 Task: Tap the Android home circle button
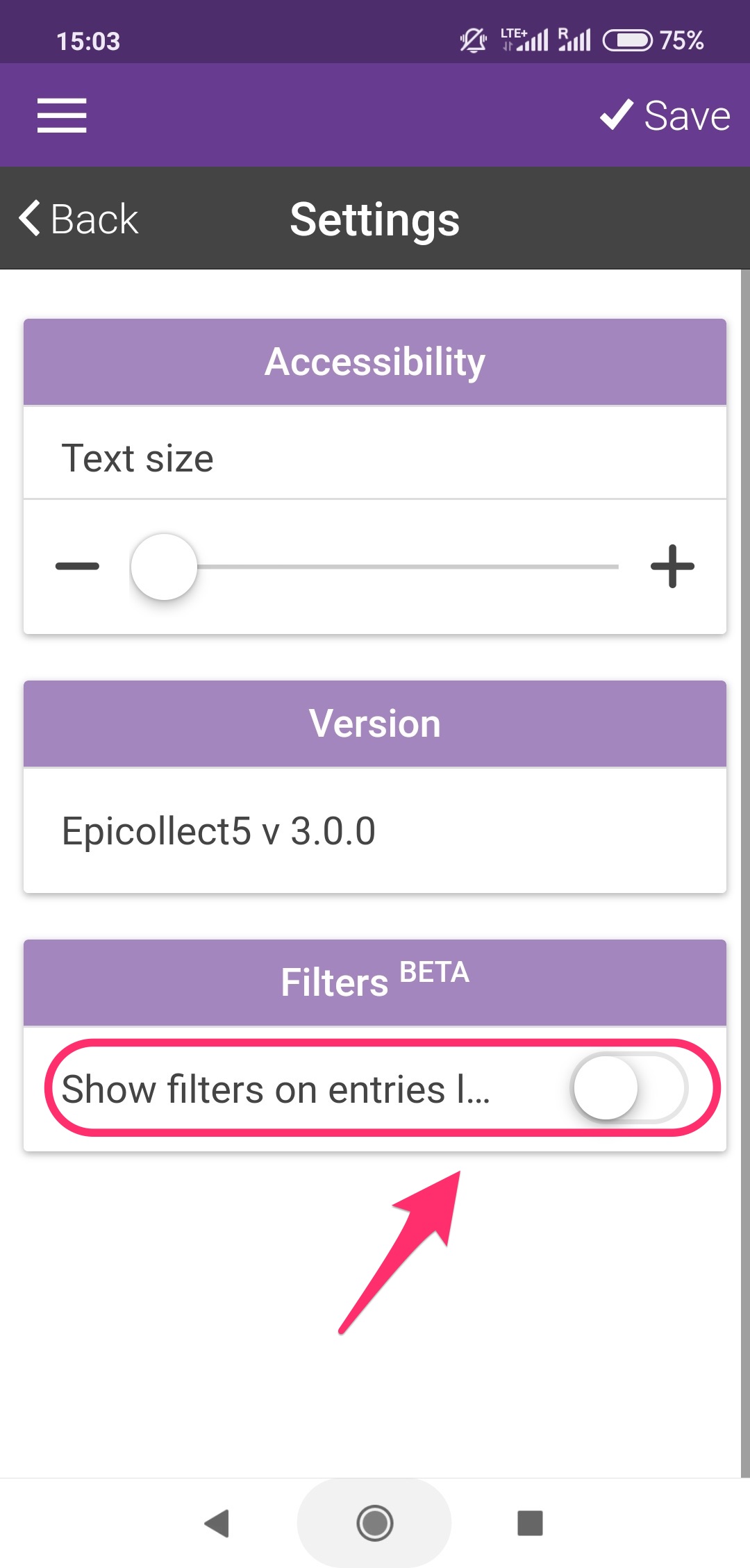pos(375,1523)
